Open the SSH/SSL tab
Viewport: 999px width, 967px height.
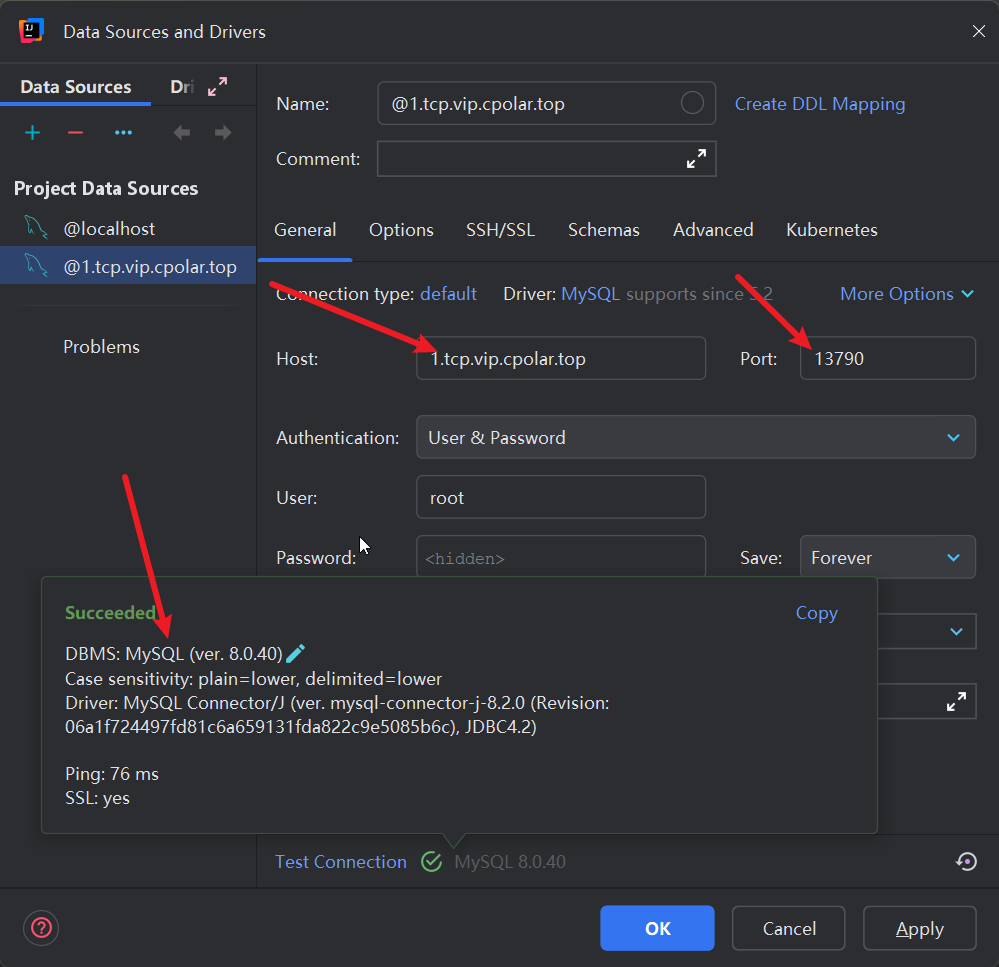point(500,230)
